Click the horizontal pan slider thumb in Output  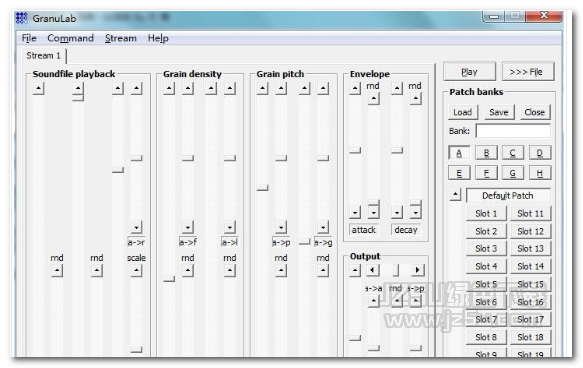pos(396,270)
